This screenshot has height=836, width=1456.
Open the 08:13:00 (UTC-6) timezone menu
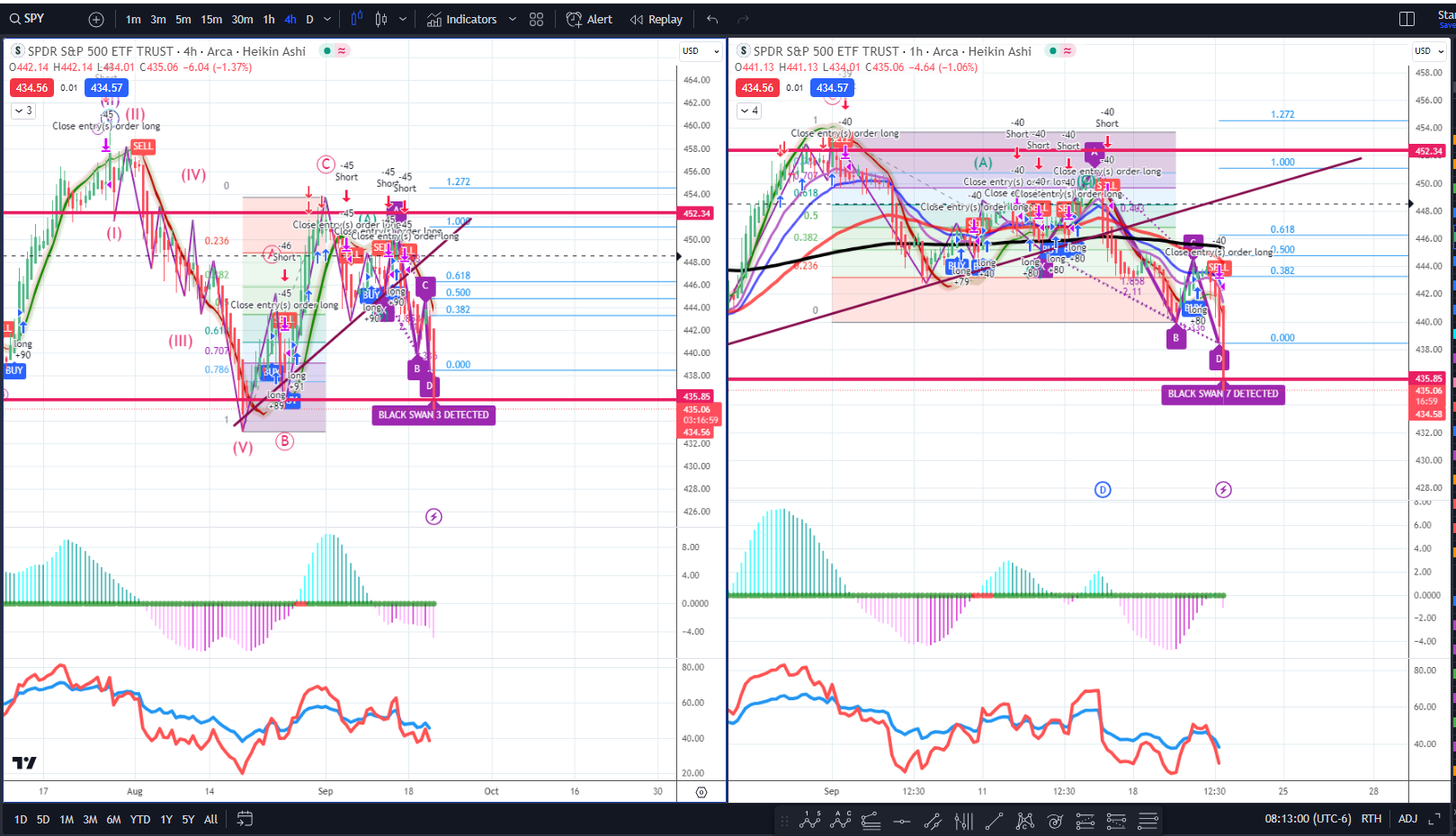pos(1306,819)
